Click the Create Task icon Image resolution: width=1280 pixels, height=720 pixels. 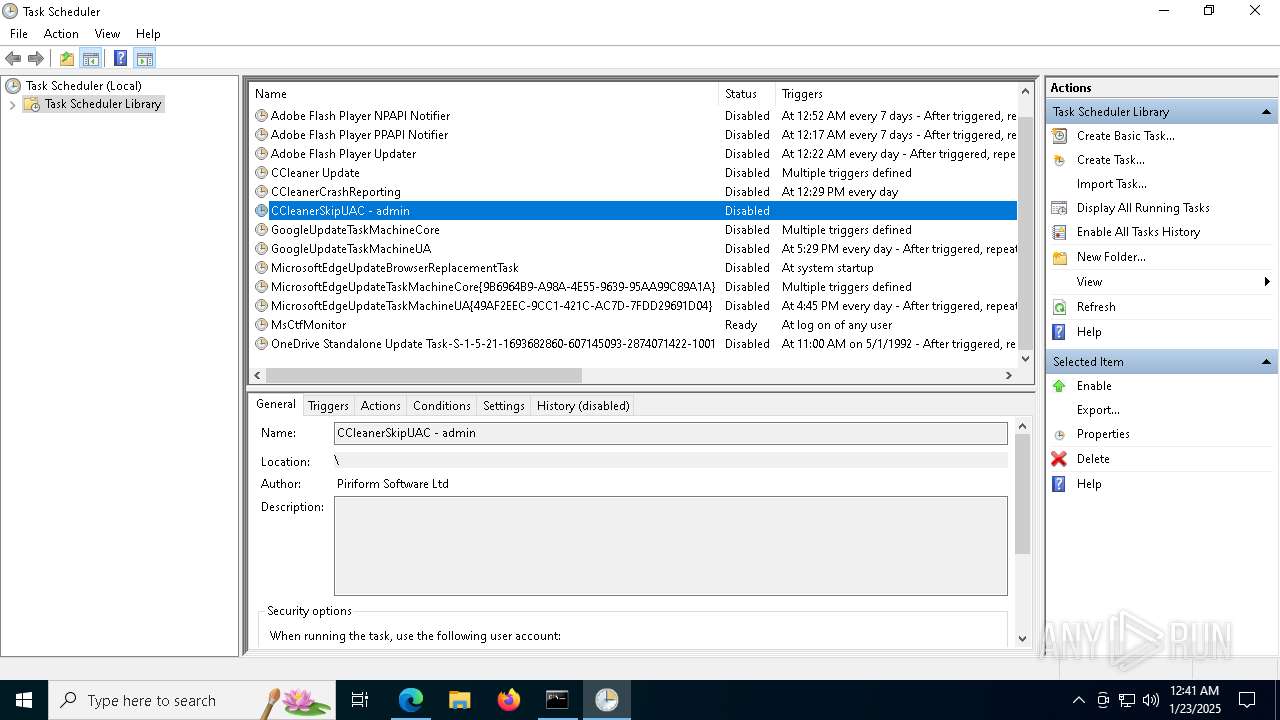pos(1060,160)
